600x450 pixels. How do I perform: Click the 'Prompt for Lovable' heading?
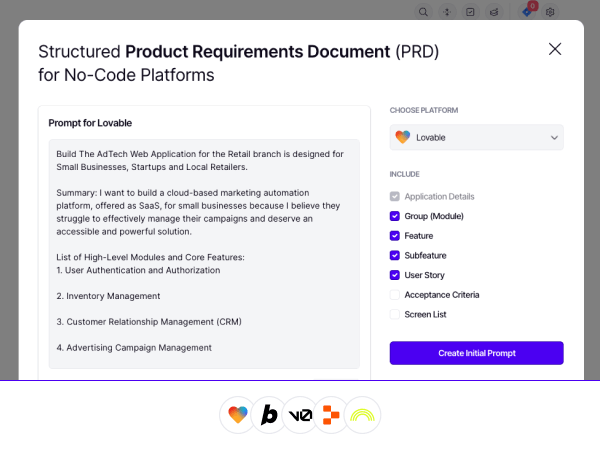click(90, 123)
